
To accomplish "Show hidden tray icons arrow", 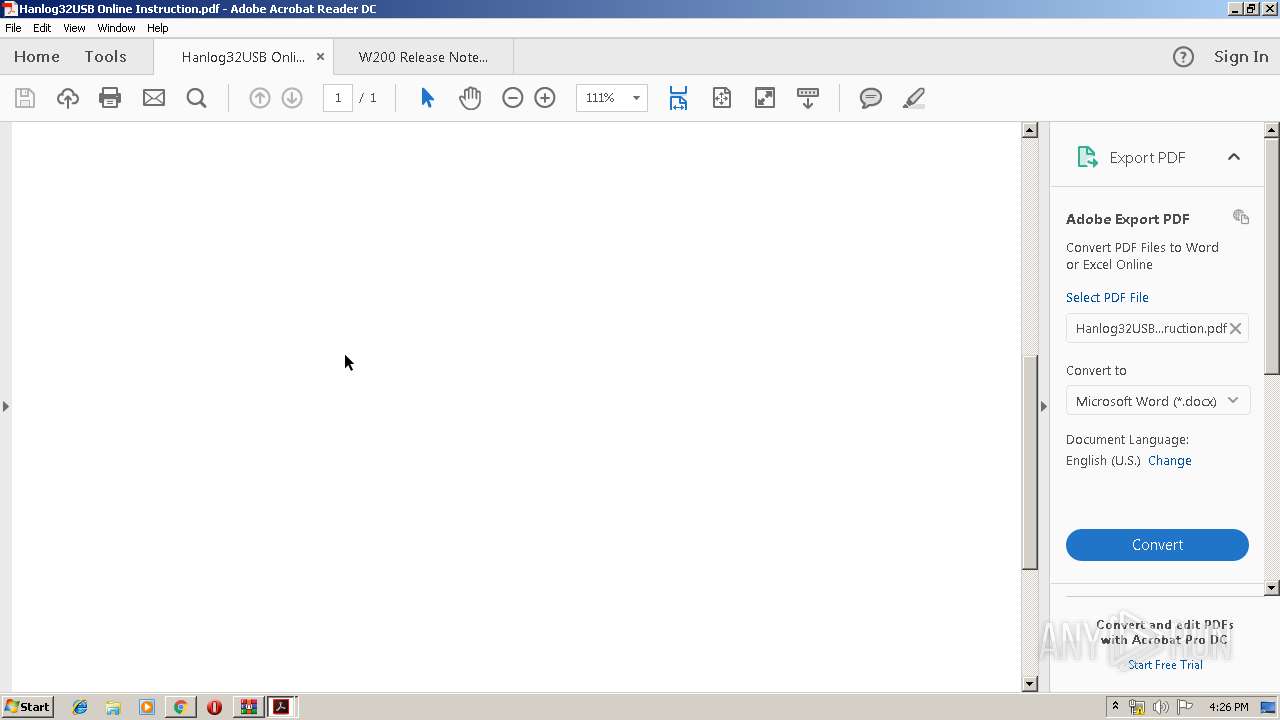I will [1115, 707].
